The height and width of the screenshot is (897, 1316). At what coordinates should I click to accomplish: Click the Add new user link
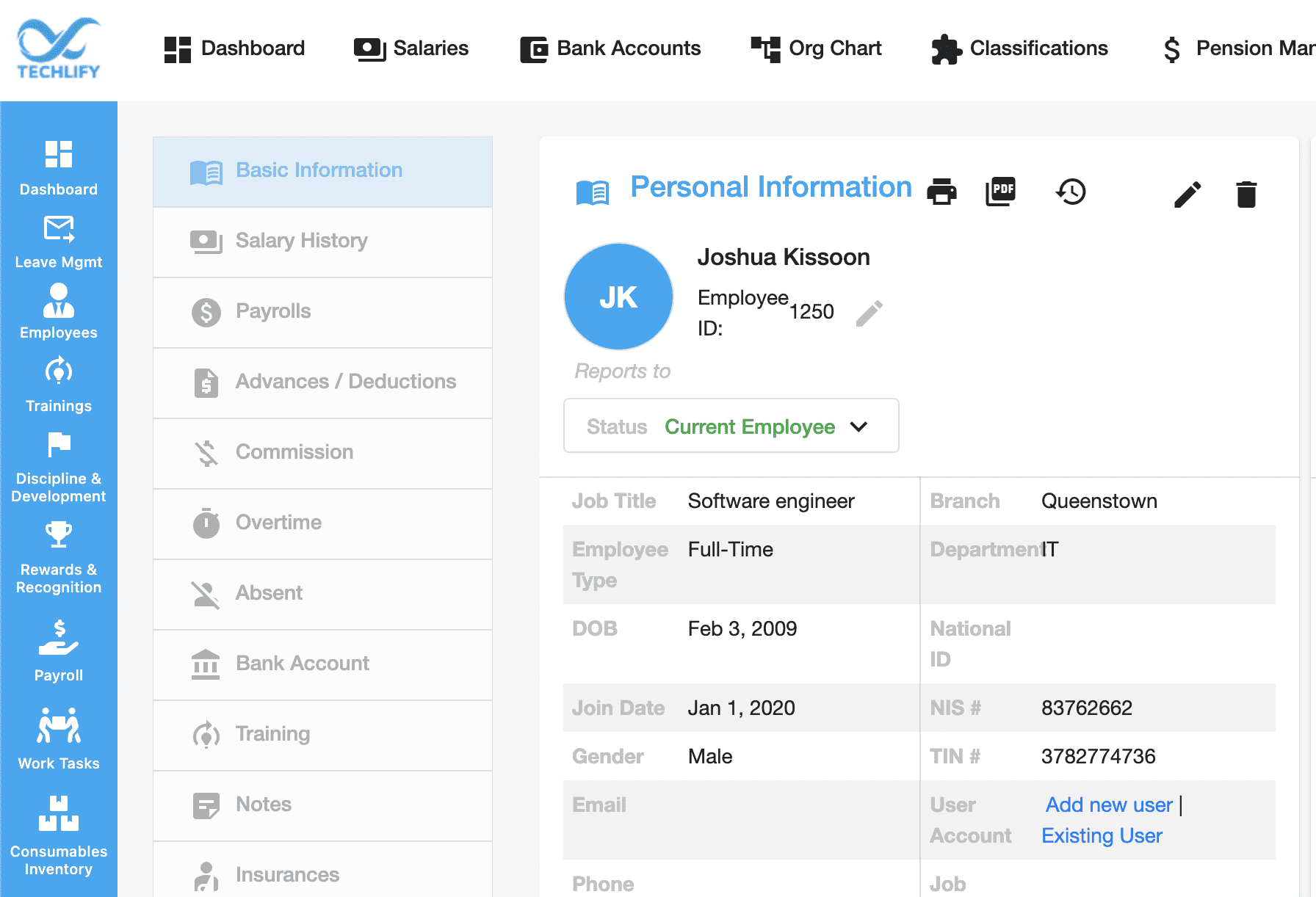1108,805
